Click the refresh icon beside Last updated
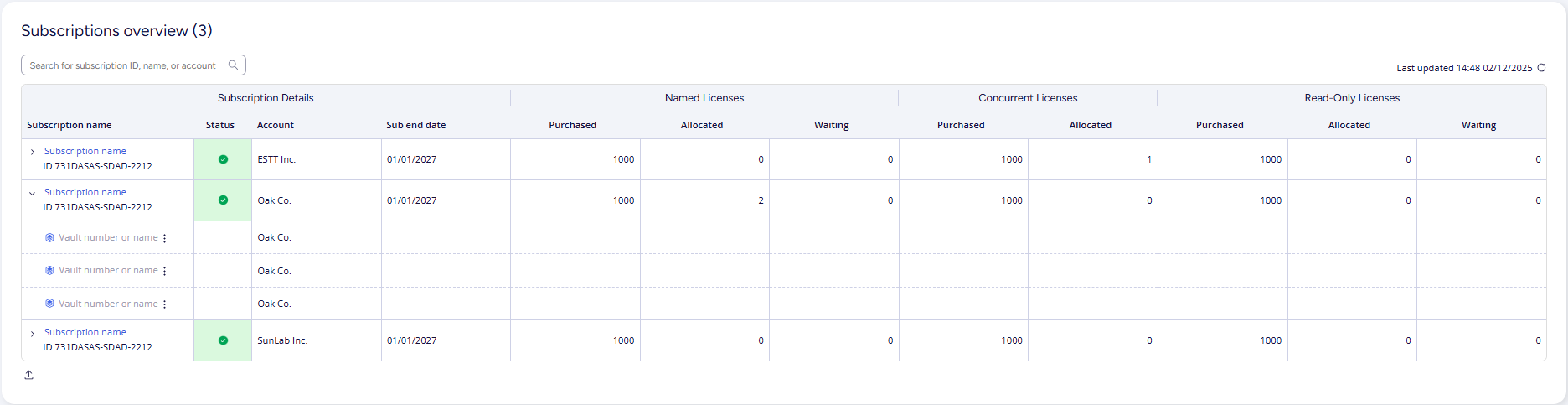 [1541, 68]
